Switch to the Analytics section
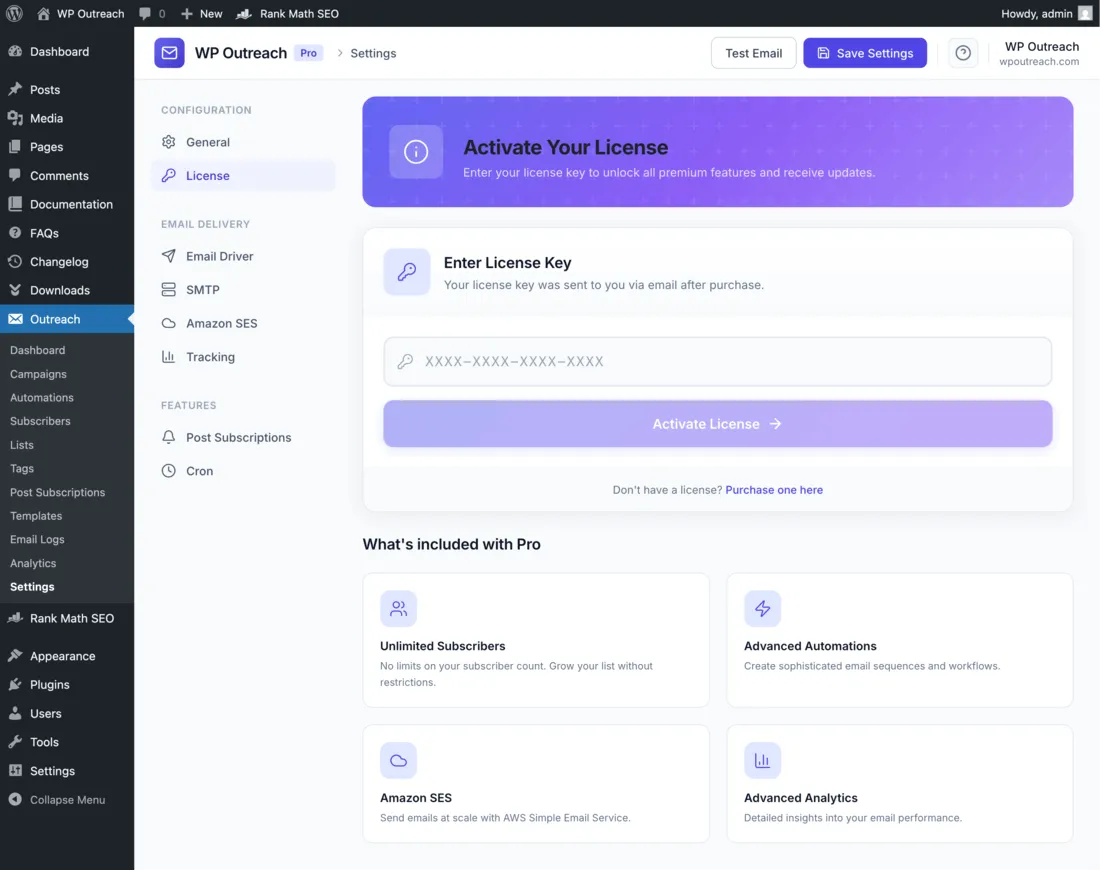This screenshot has width=1100, height=870. pos(33,563)
